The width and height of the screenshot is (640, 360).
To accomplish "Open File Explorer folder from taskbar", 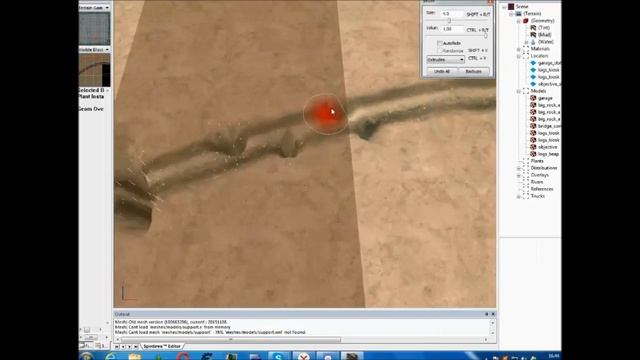I will pos(135,357).
